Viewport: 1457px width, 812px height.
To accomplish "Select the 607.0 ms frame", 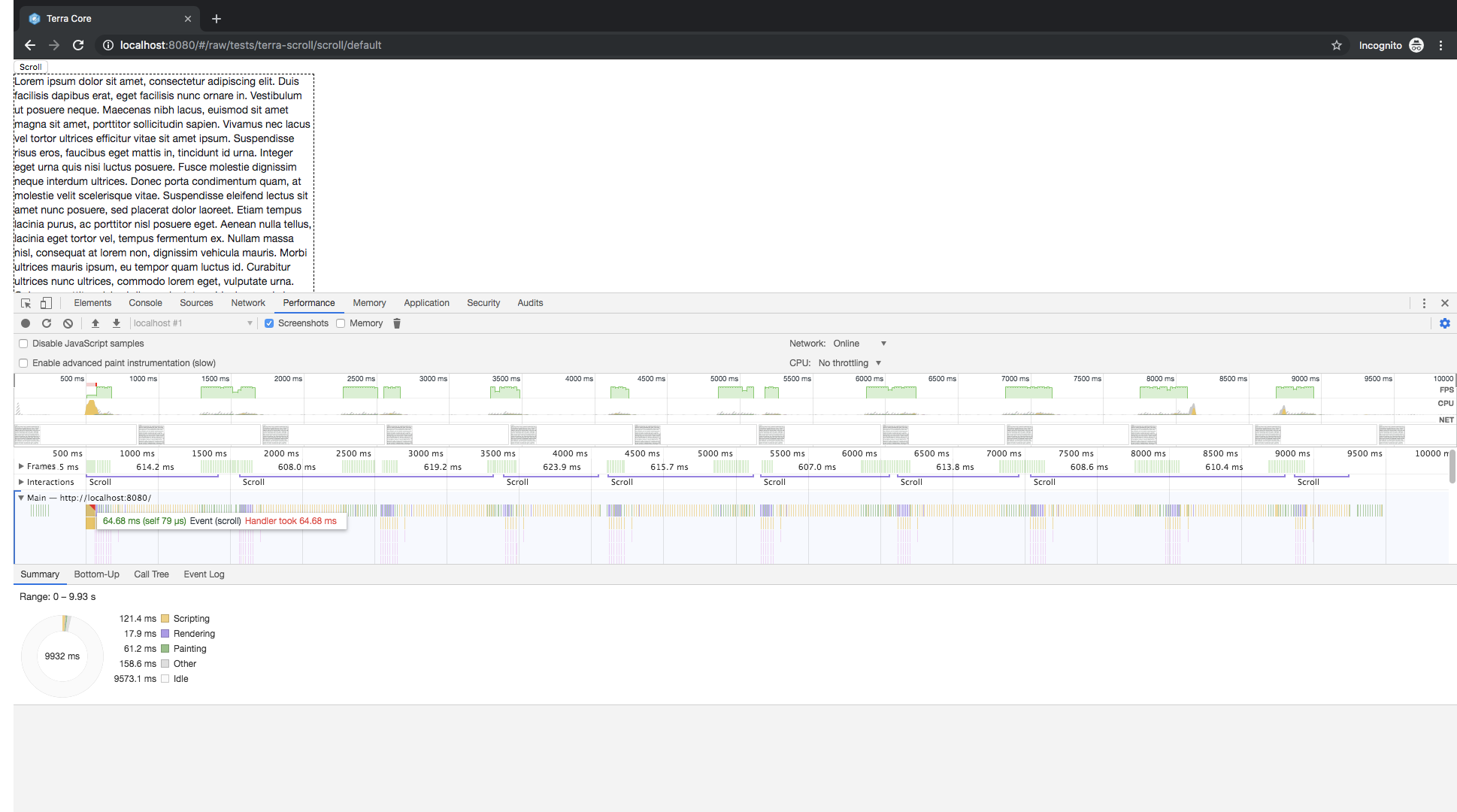I will 816,467.
